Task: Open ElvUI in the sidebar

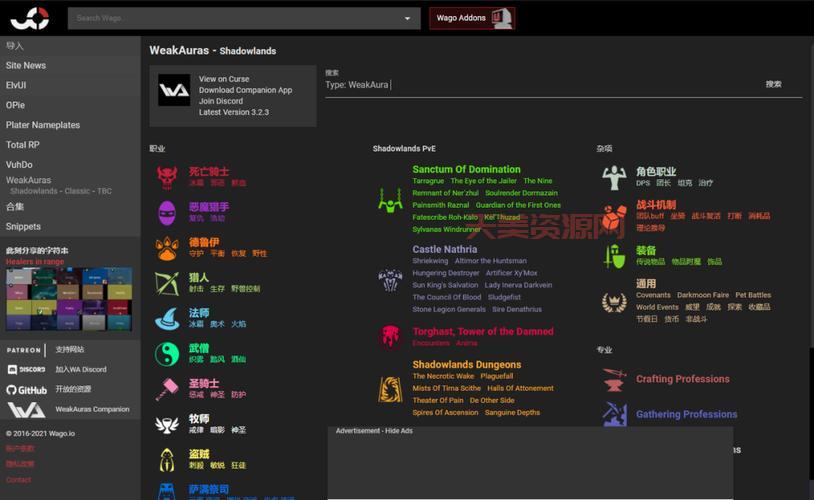Action: coord(16,85)
